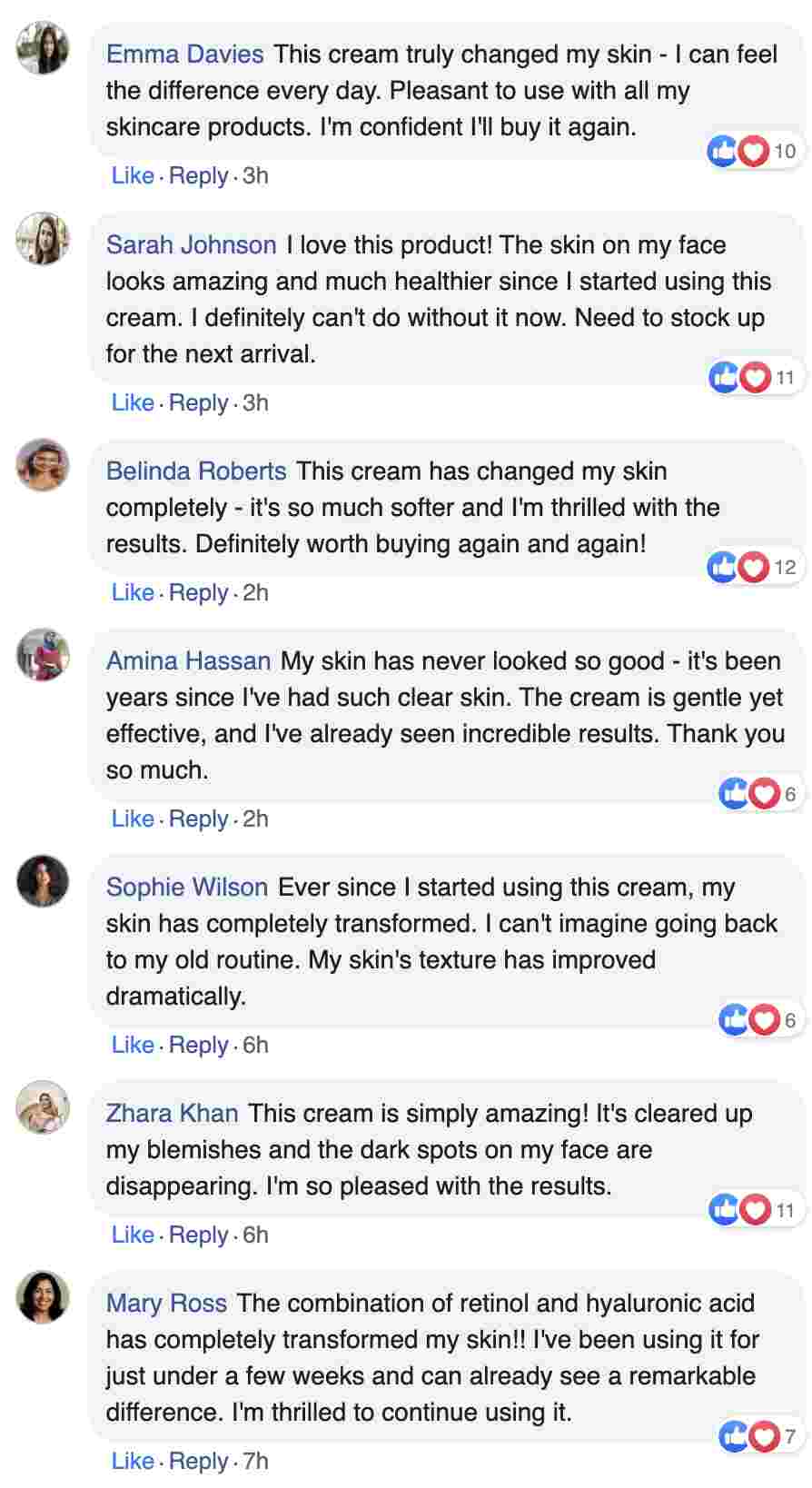Visit Zhara Khan's profile via name
This screenshot has height=1488, width=812.
[173, 1113]
